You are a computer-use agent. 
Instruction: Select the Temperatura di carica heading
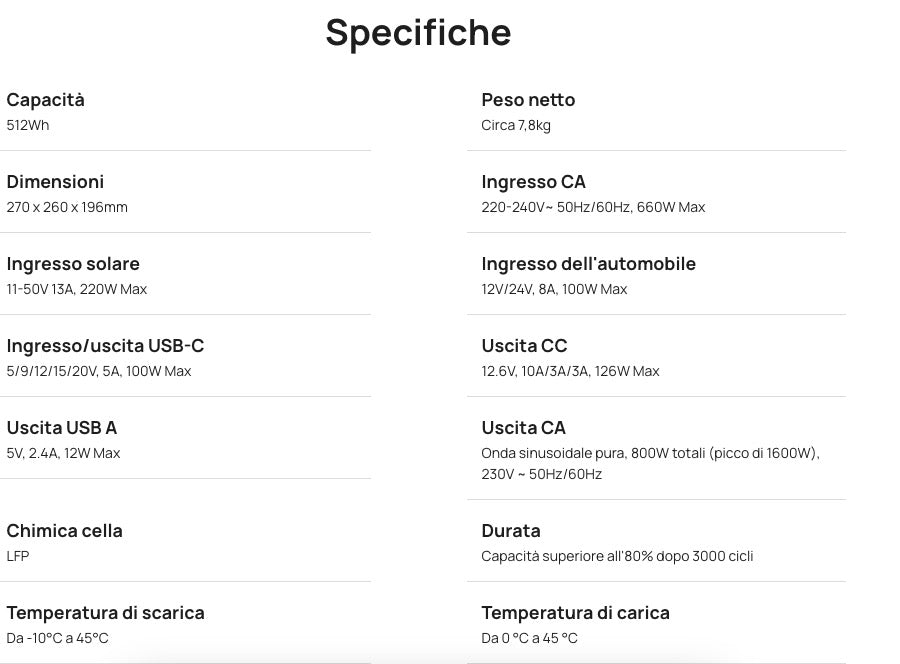[x=575, y=613]
